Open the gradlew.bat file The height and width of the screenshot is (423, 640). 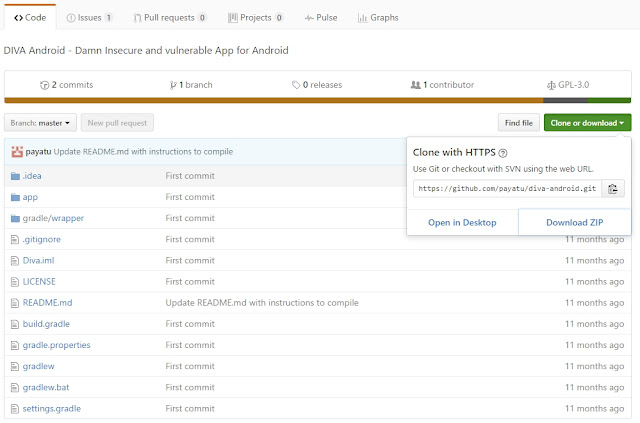click(x=46, y=387)
